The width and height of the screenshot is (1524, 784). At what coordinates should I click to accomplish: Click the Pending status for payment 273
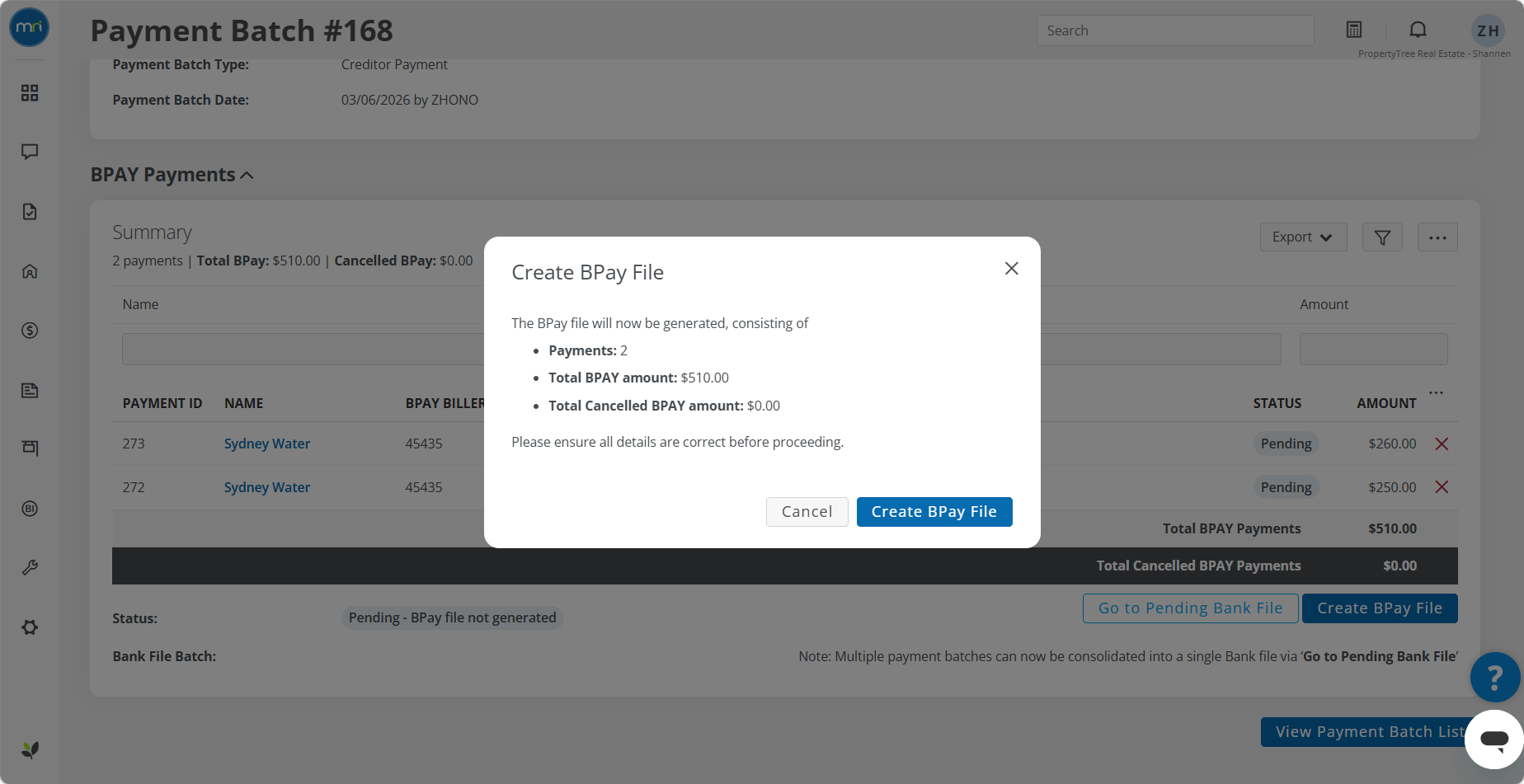[x=1286, y=444]
